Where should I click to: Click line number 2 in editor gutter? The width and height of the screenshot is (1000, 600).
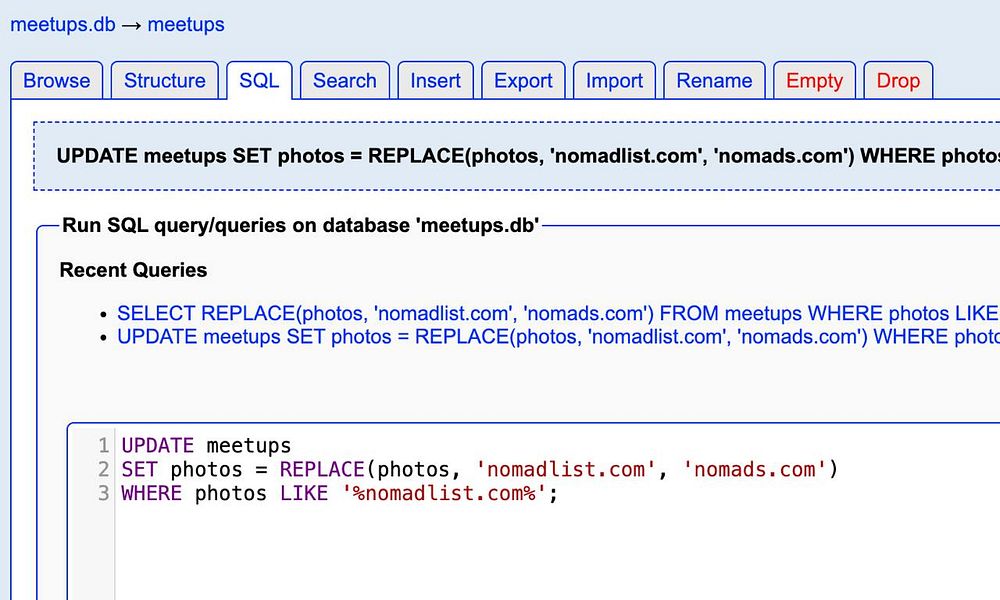pyautogui.click(x=103, y=469)
